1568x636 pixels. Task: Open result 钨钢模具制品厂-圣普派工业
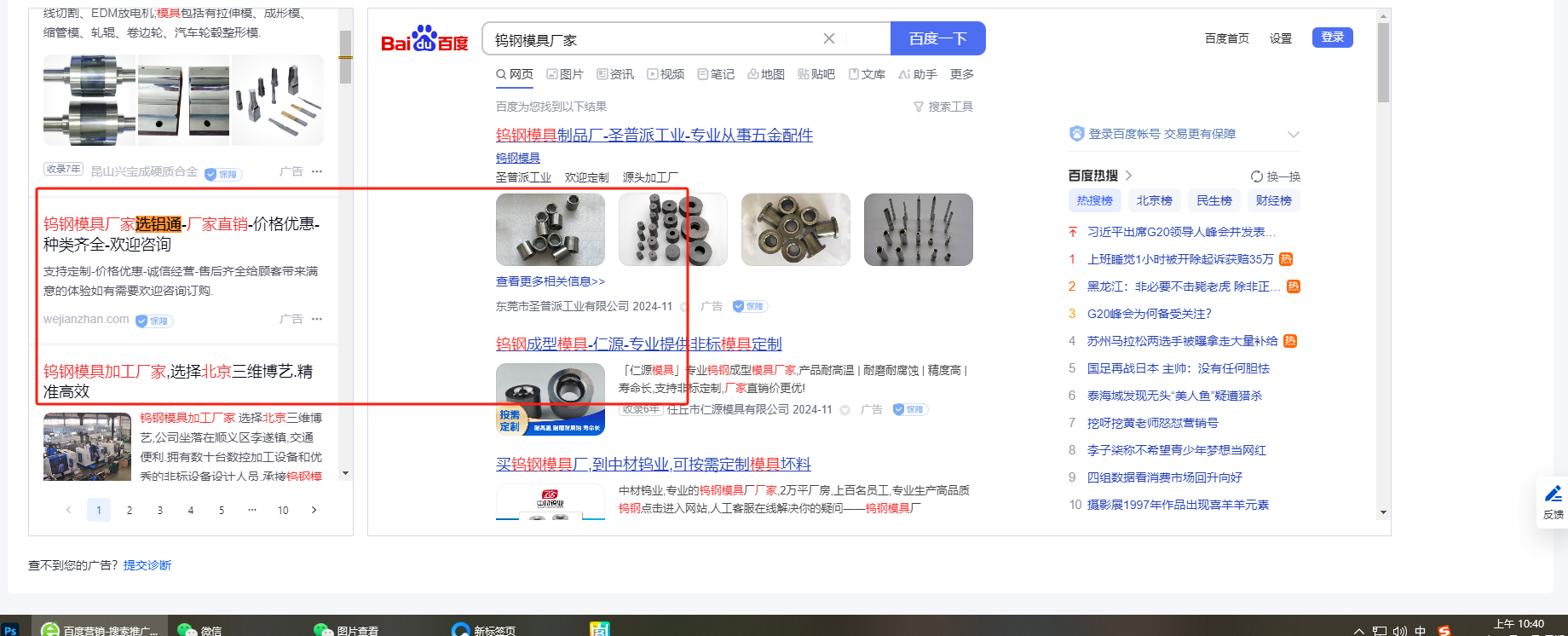[654, 135]
